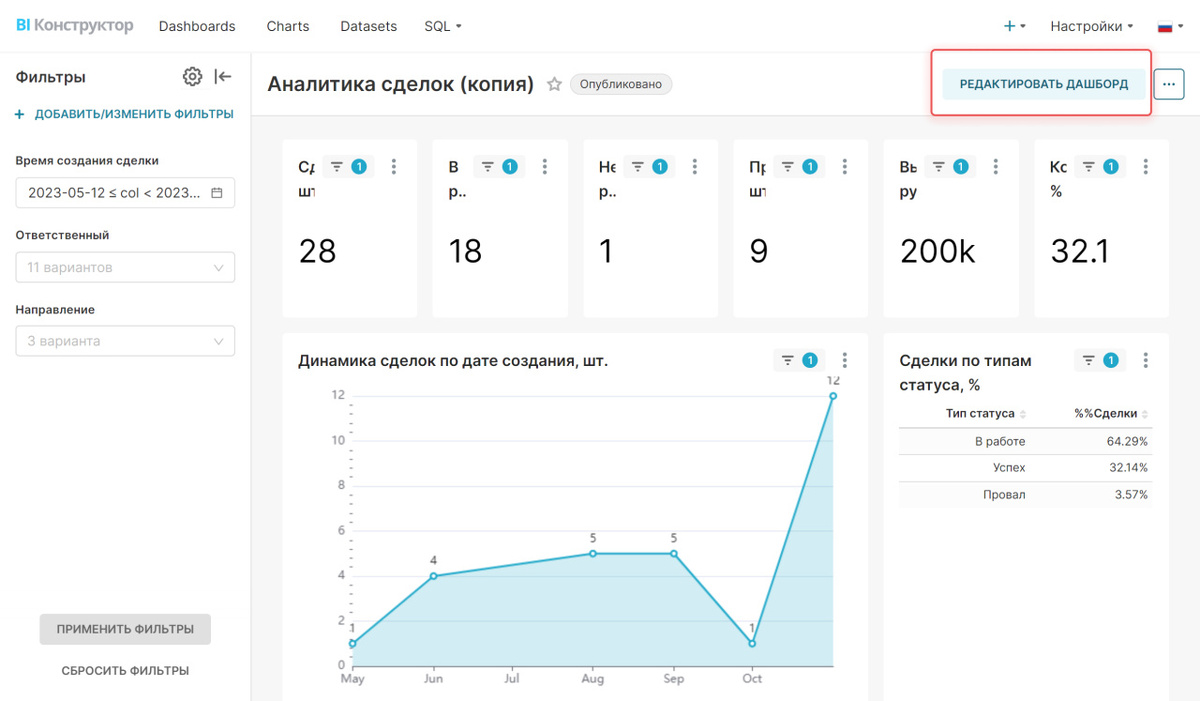The height and width of the screenshot is (701, 1200).
Task: Favorite the dashboard with star icon
Action: tap(554, 85)
